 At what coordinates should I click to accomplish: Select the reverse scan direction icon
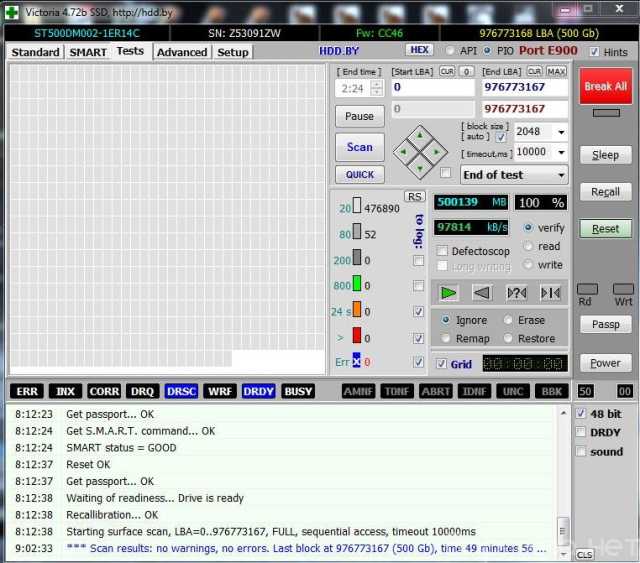click(482, 292)
